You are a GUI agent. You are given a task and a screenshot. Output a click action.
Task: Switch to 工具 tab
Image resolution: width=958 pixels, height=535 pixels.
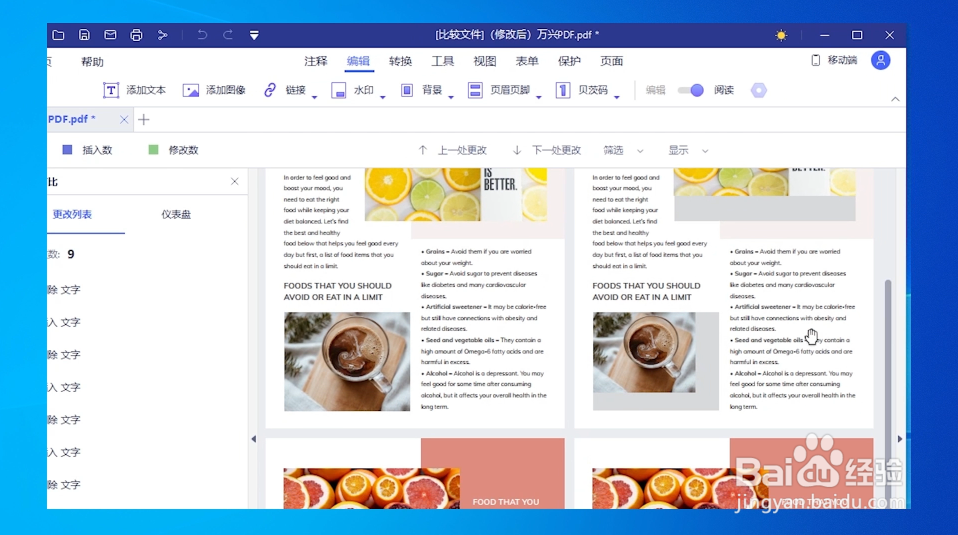[442, 61]
